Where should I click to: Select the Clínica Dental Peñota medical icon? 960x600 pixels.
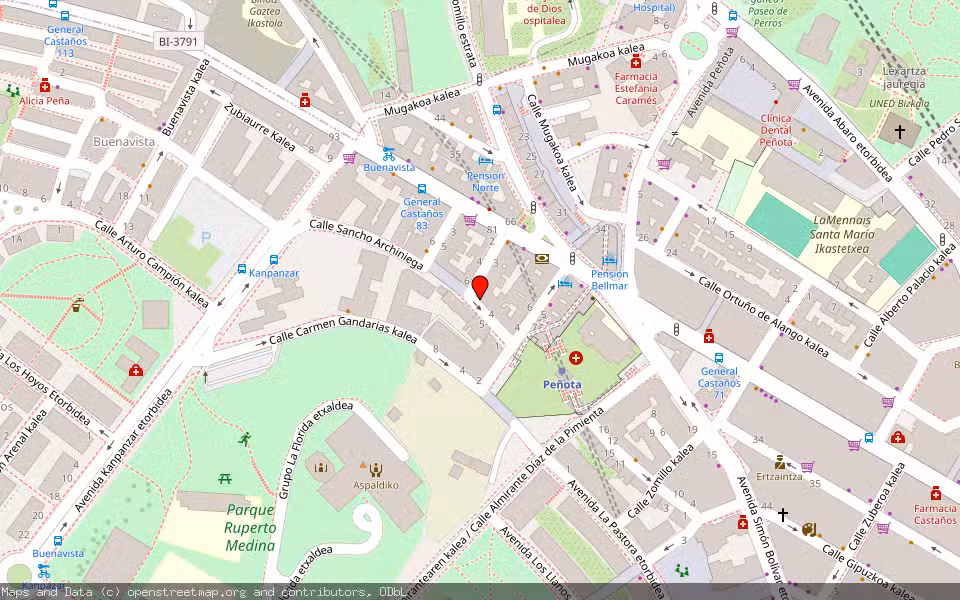(x=776, y=101)
